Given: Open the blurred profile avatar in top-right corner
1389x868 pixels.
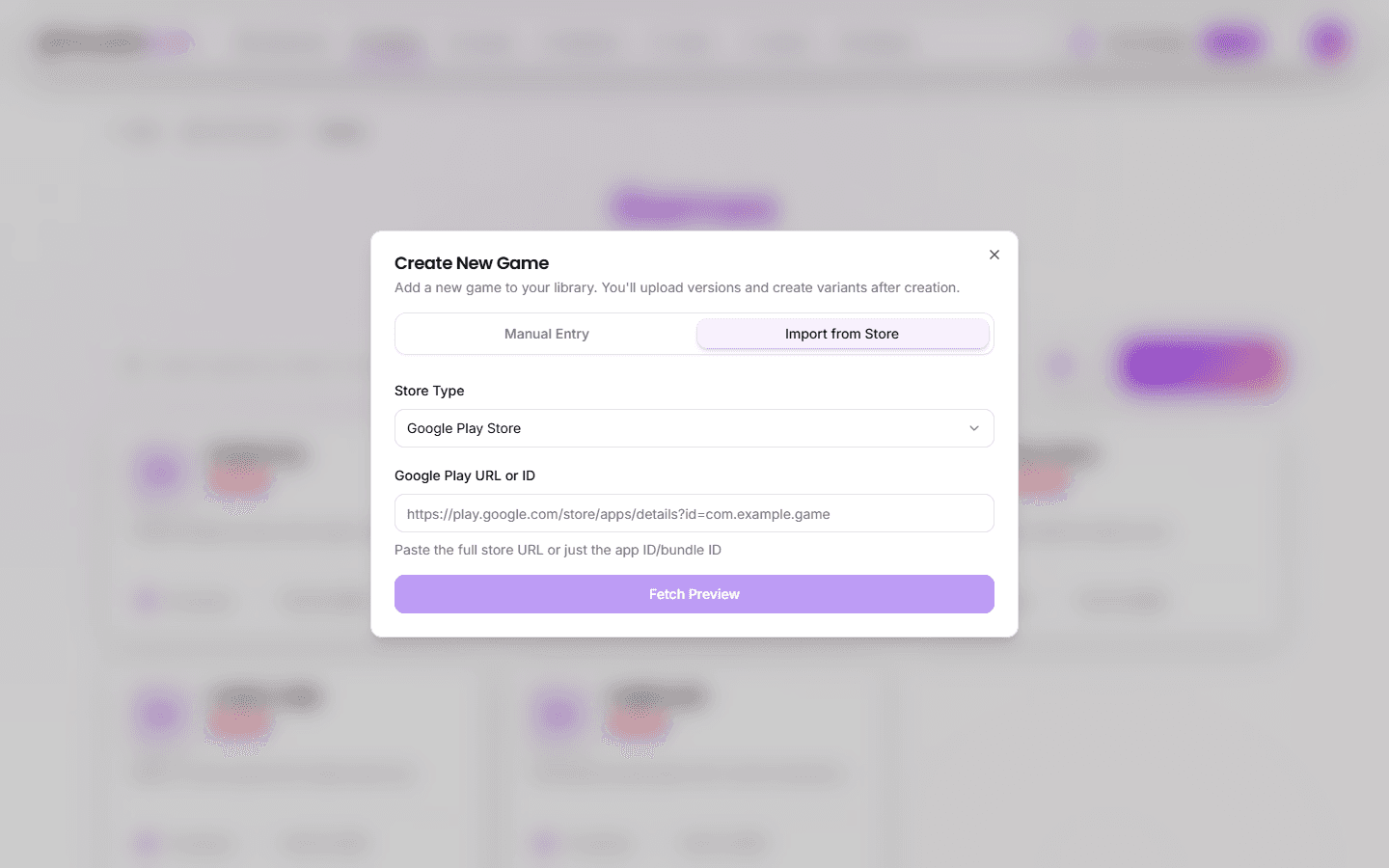Looking at the screenshot, I should pyautogui.click(x=1329, y=42).
